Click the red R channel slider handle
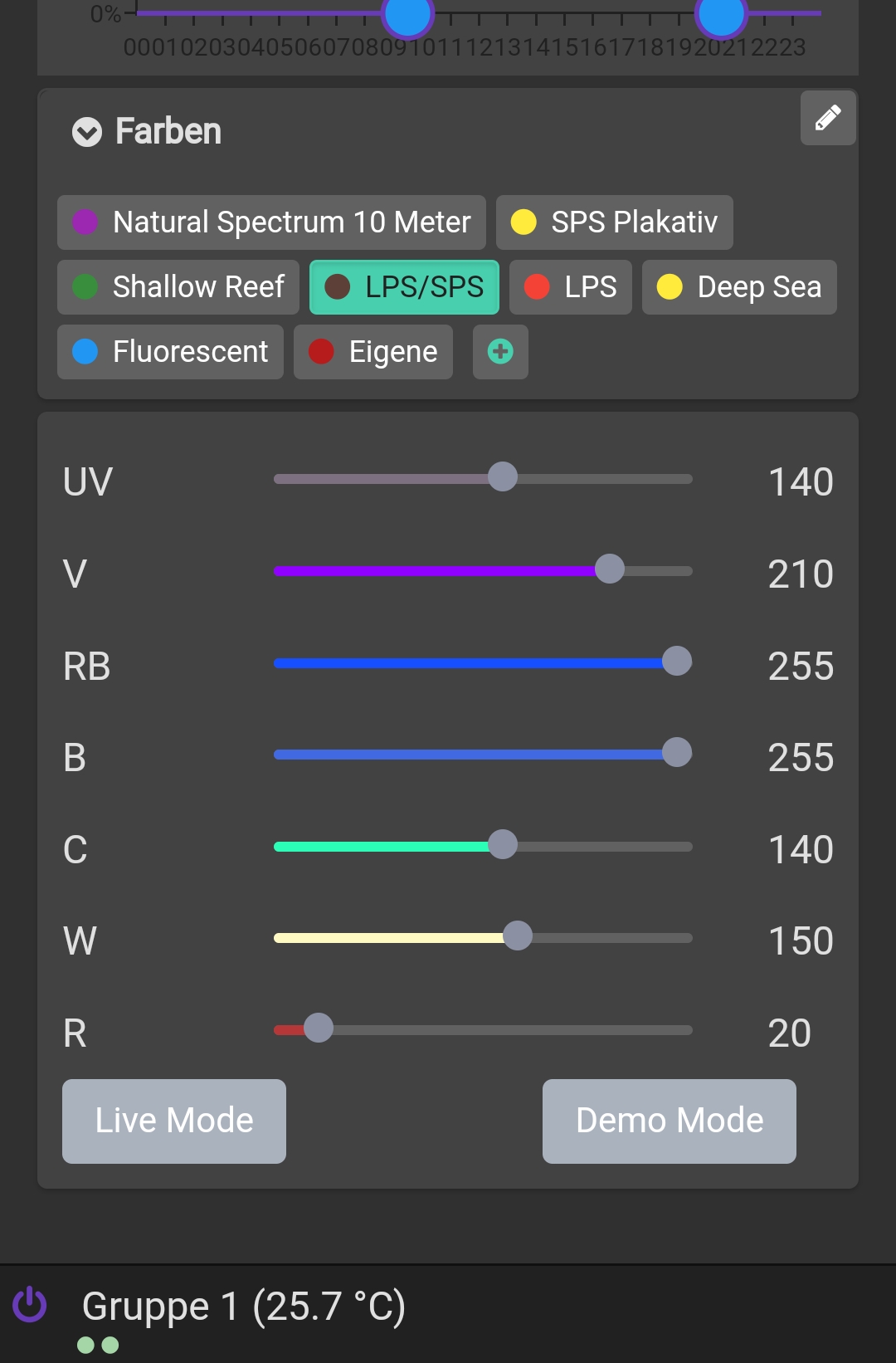 click(x=319, y=1028)
